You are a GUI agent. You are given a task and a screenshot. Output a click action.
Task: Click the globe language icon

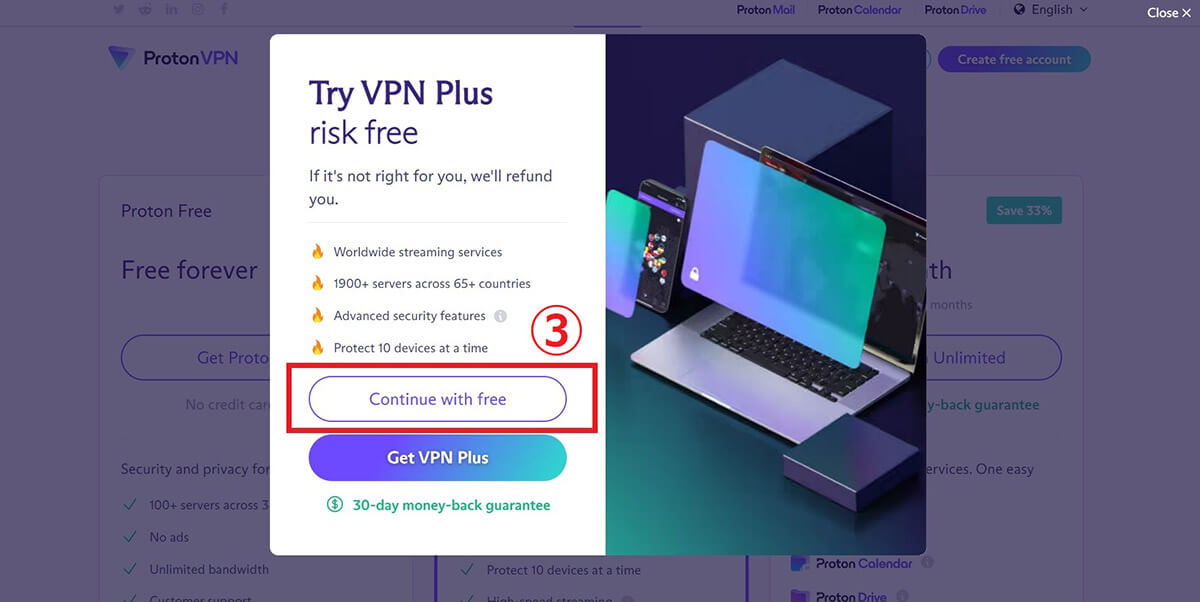pos(1019,10)
